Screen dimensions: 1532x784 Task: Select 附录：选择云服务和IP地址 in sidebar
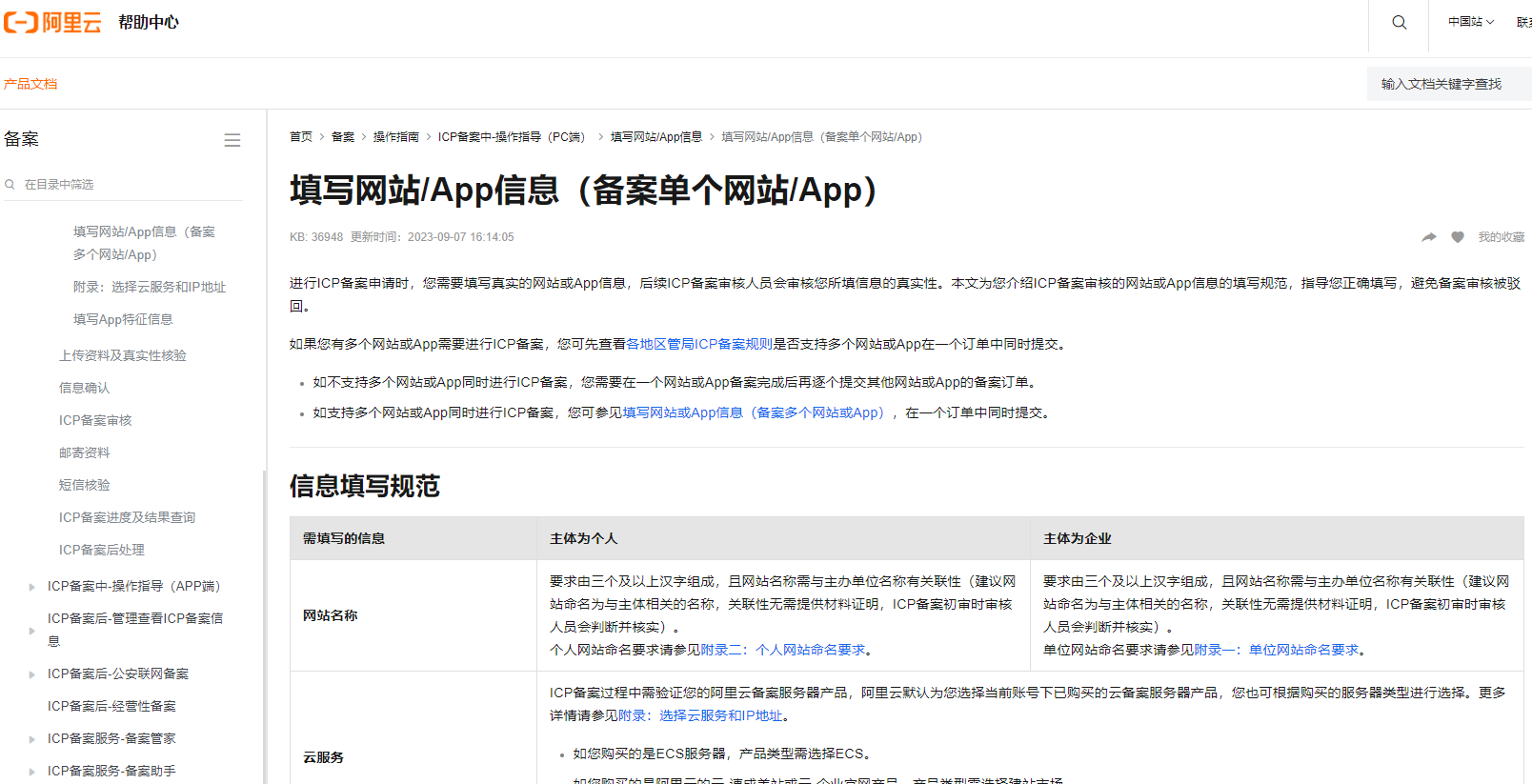click(150, 287)
